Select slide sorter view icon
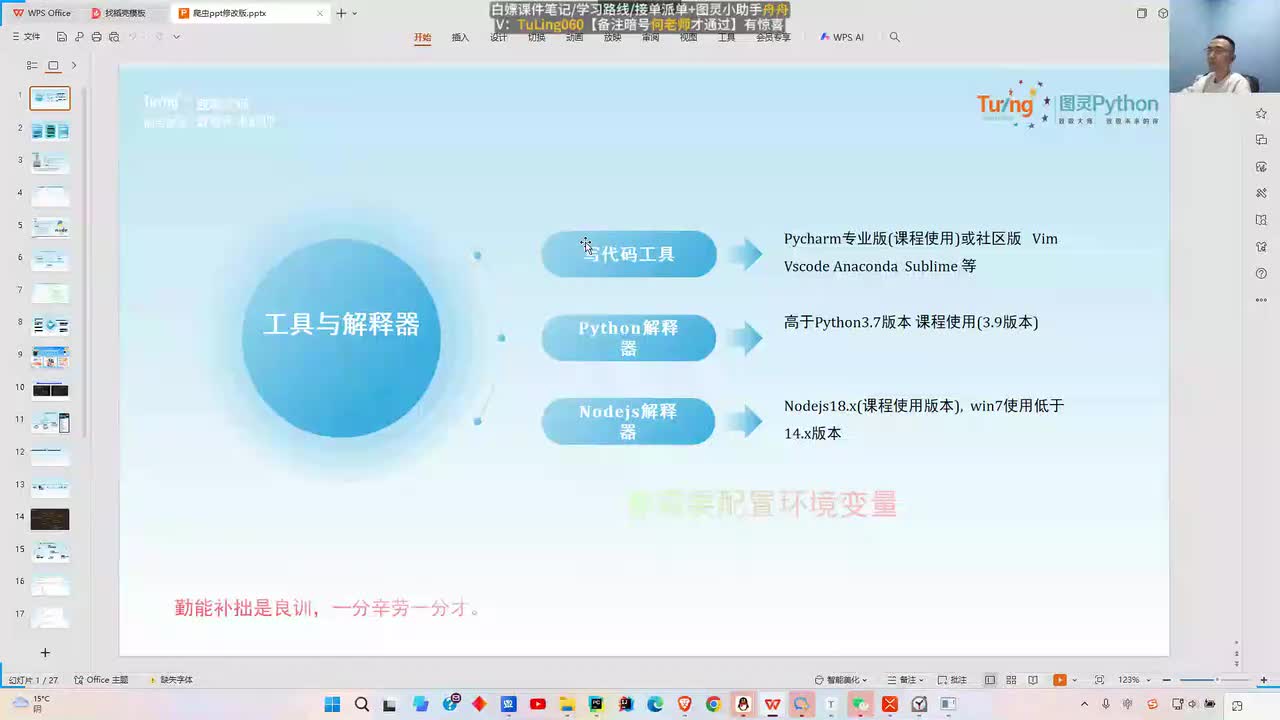This screenshot has height=720, width=1280. click(x=1011, y=680)
